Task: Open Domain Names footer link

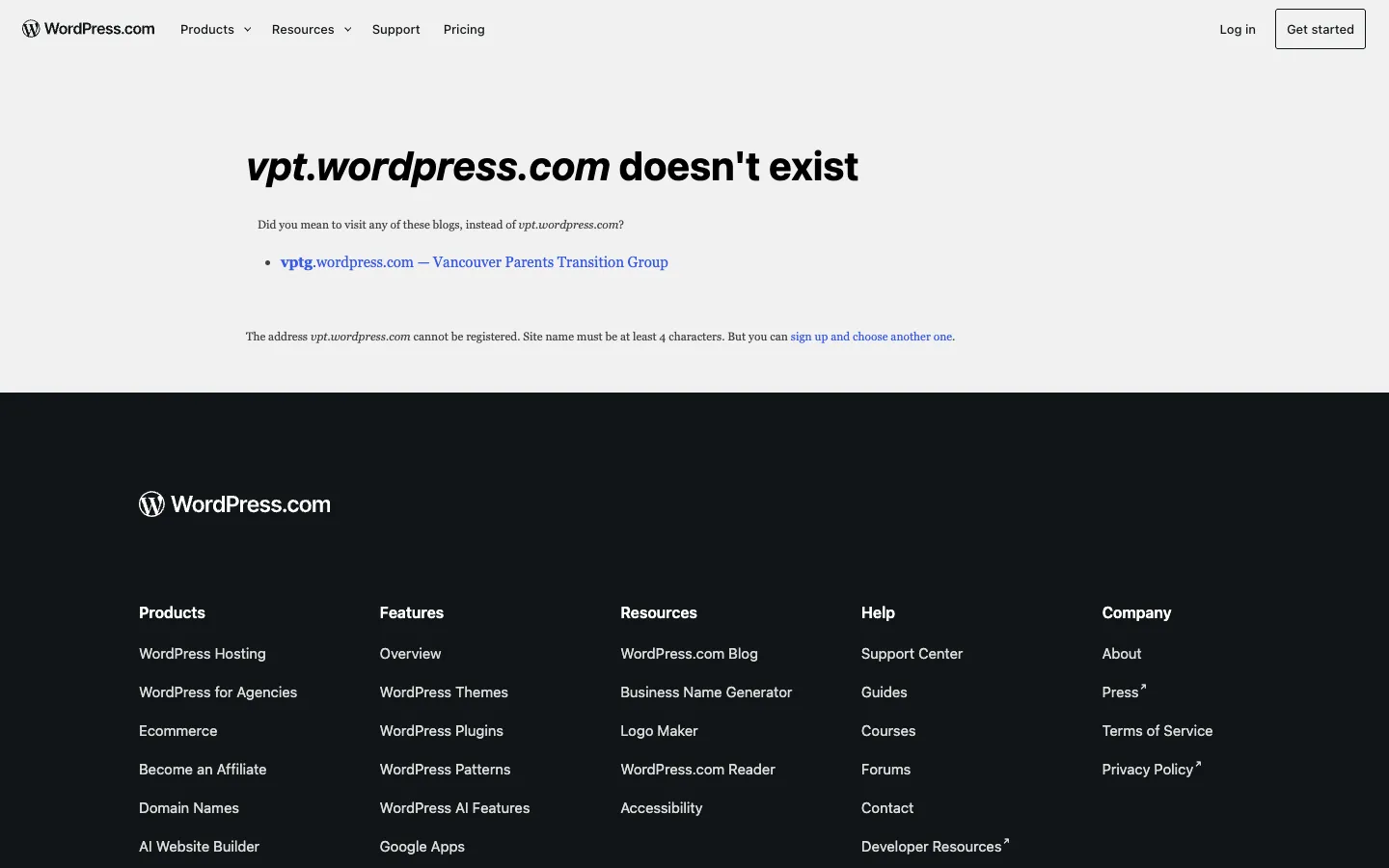Action: (x=189, y=808)
